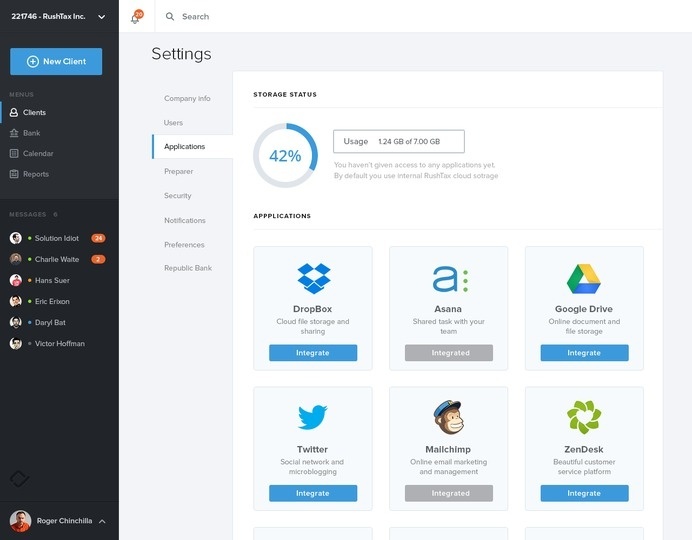
Task: Open conversation with Charlie Waite
Action: (57, 259)
